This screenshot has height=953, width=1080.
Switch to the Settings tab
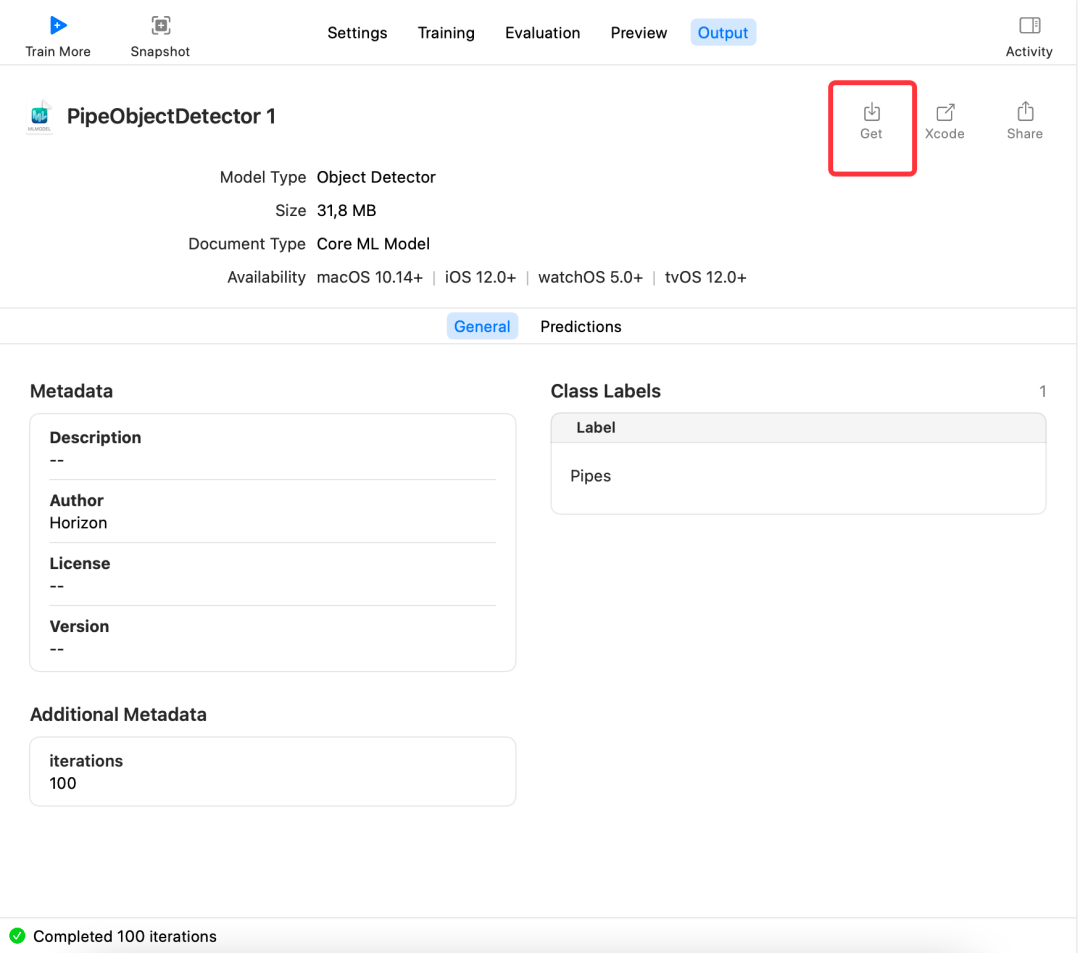click(357, 33)
